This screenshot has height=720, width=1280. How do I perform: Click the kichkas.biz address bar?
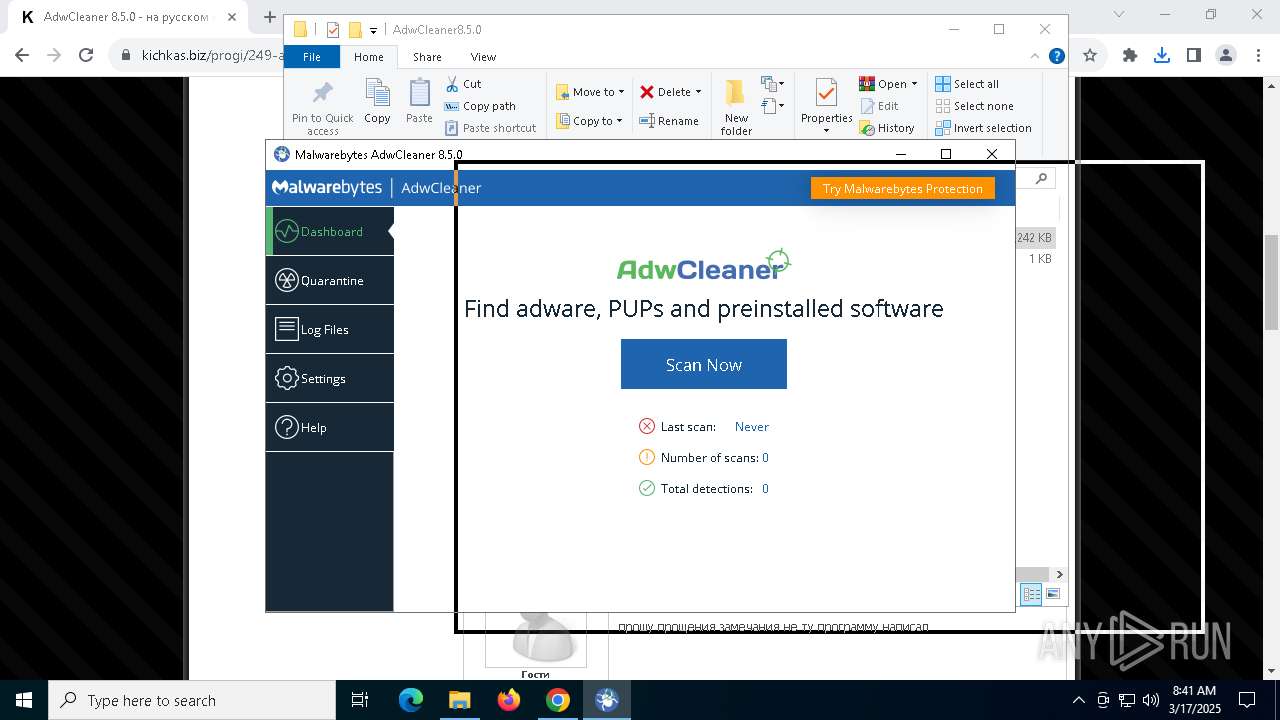pyautogui.click(x=212, y=55)
